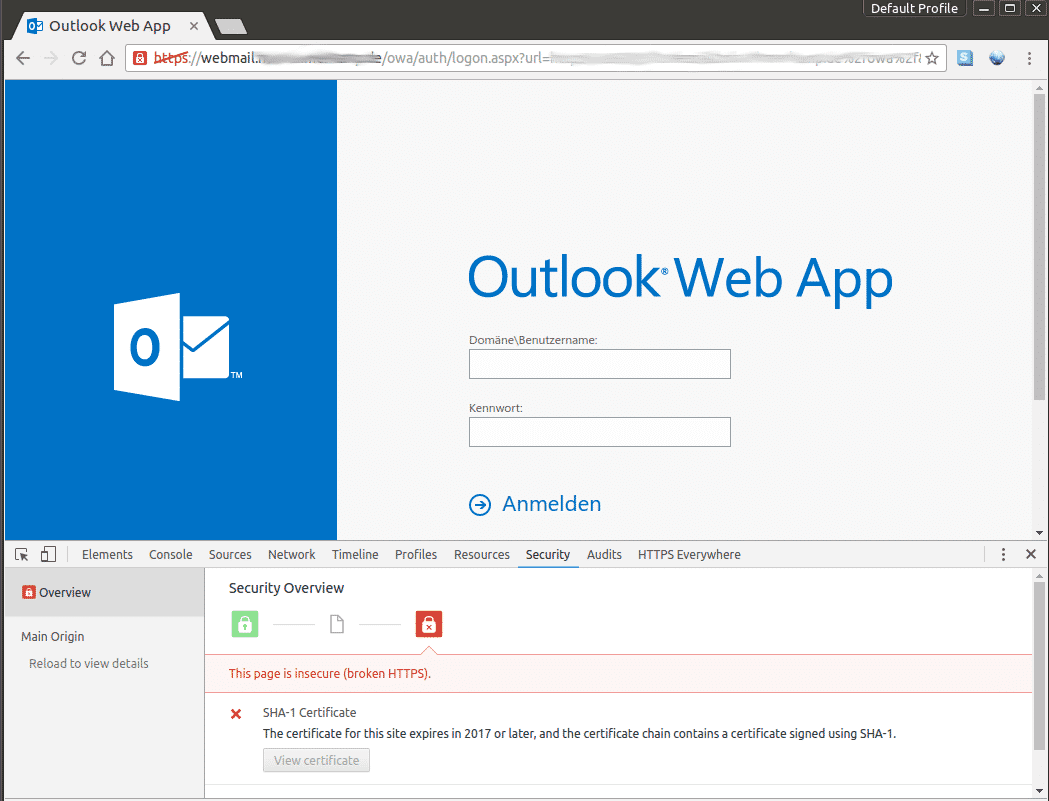
Task: Click the green secure lock icon
Action: pos(245,624)
